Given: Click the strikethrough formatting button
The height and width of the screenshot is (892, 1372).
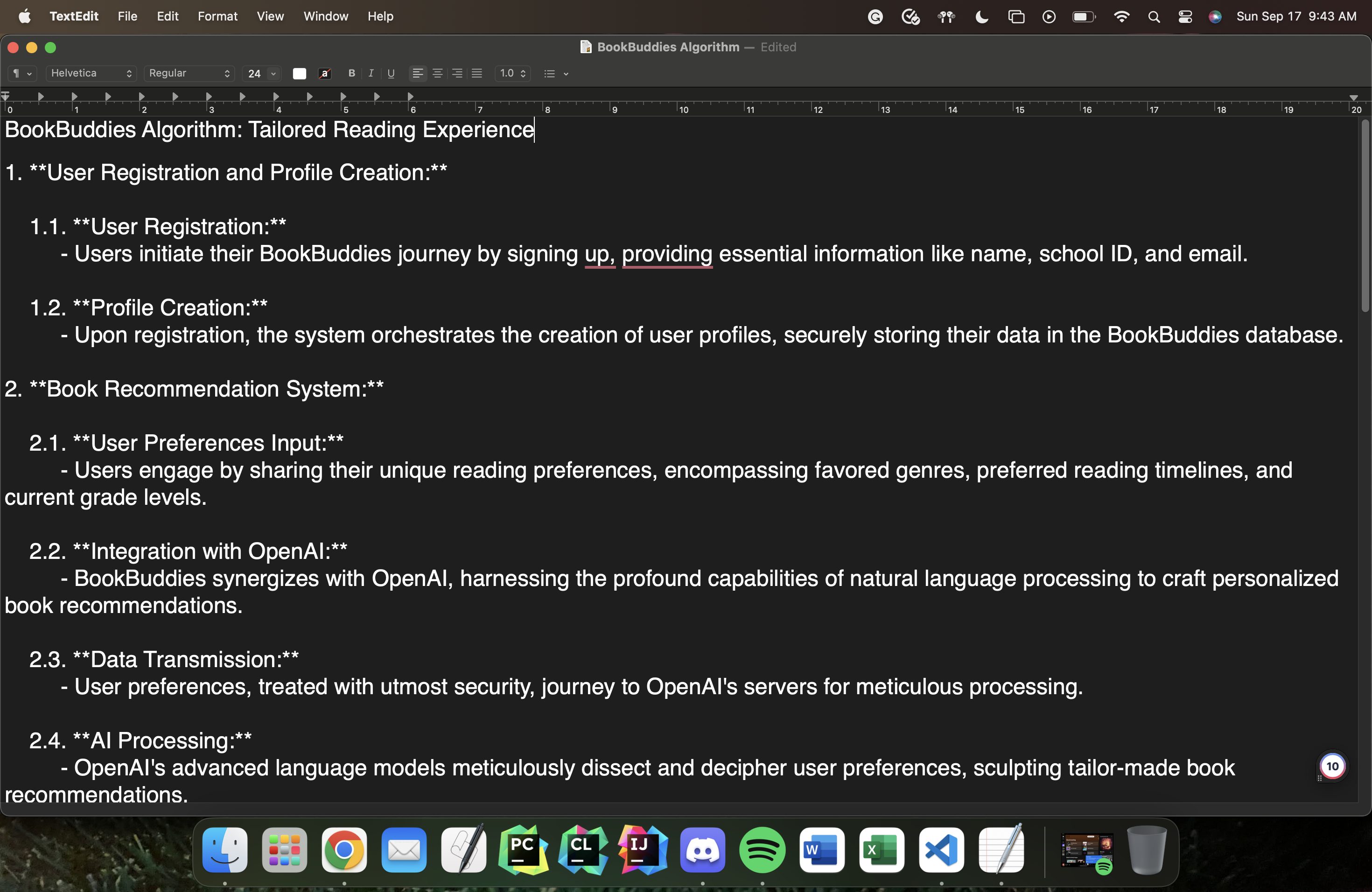Looking at the screenshot, I should point(324,74).
